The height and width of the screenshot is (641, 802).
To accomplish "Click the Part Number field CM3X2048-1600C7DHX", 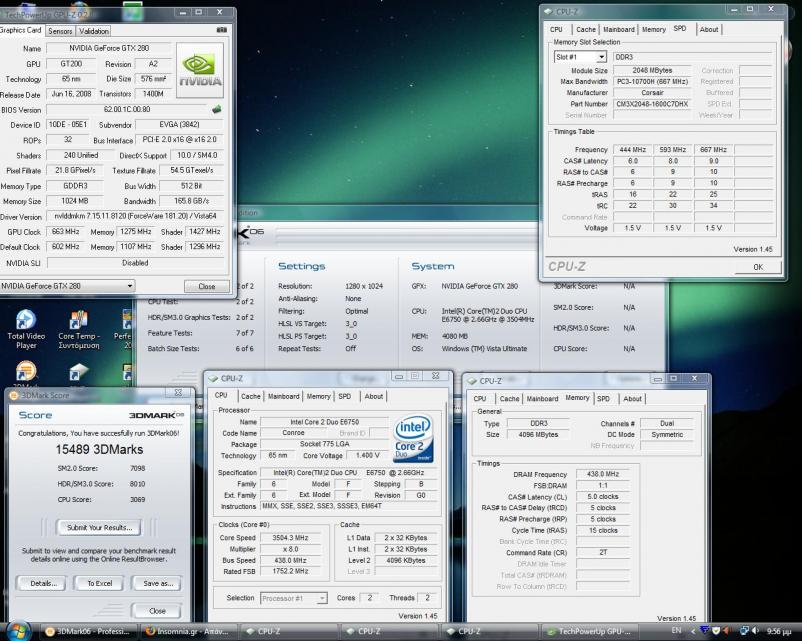I will [x=652, y=104].
